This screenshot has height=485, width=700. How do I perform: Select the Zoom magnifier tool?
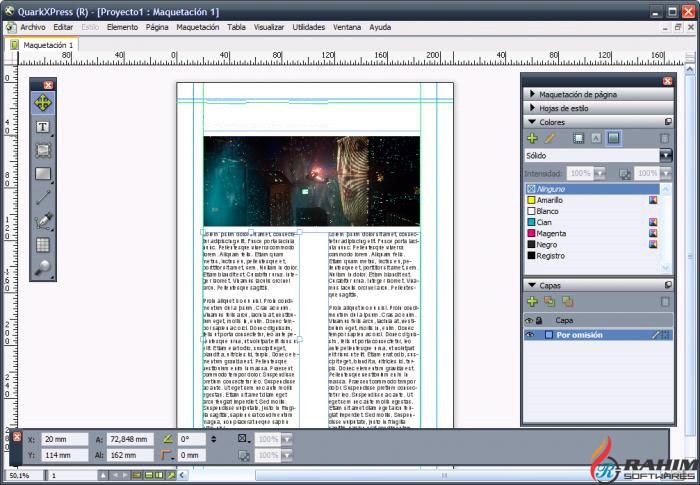click(43, 267)
